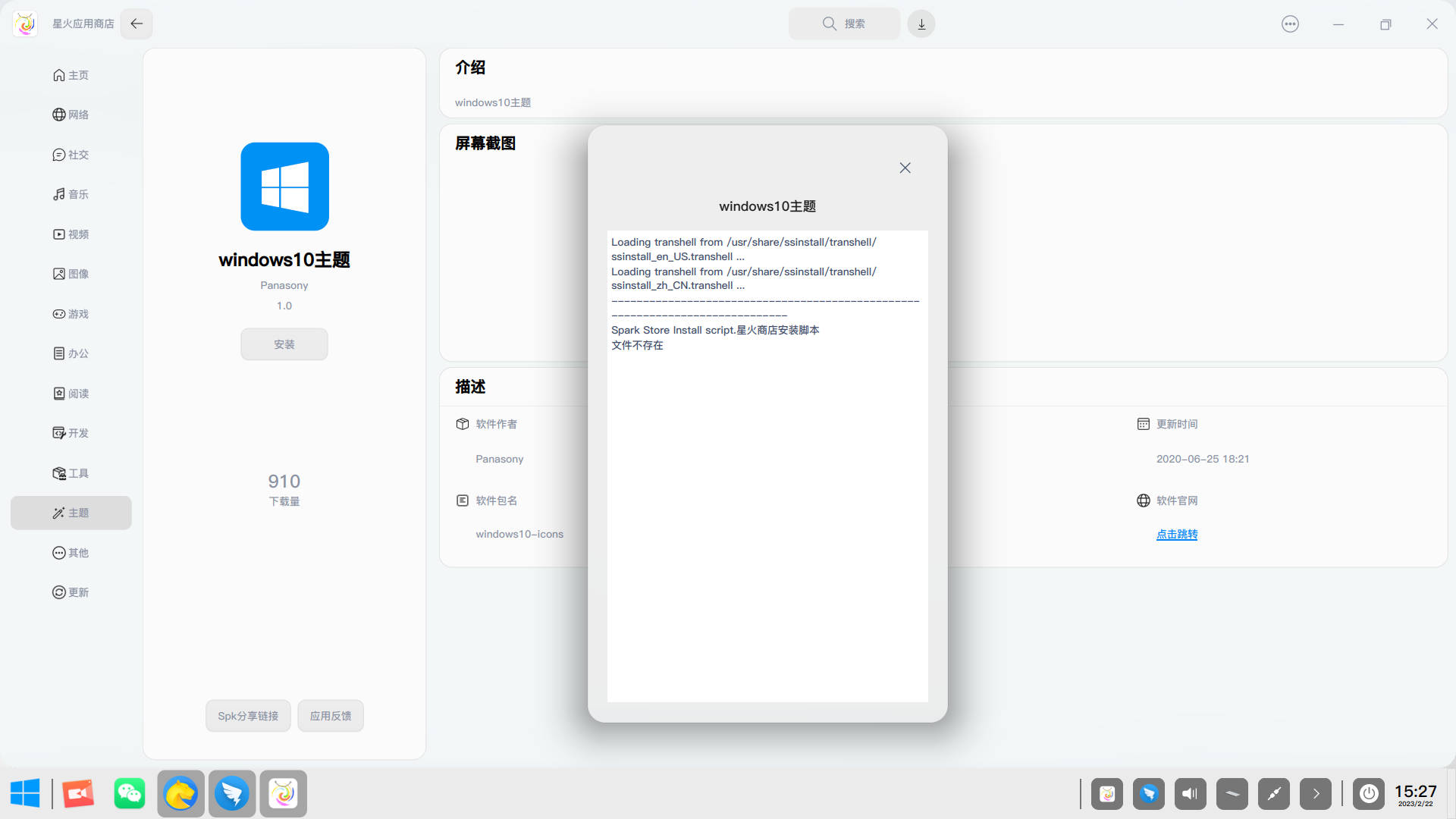Image resolution: width=1456 pixels, height=819 pixels.
Task: Open WeChat from the taskbar
Action: point(129,794)
